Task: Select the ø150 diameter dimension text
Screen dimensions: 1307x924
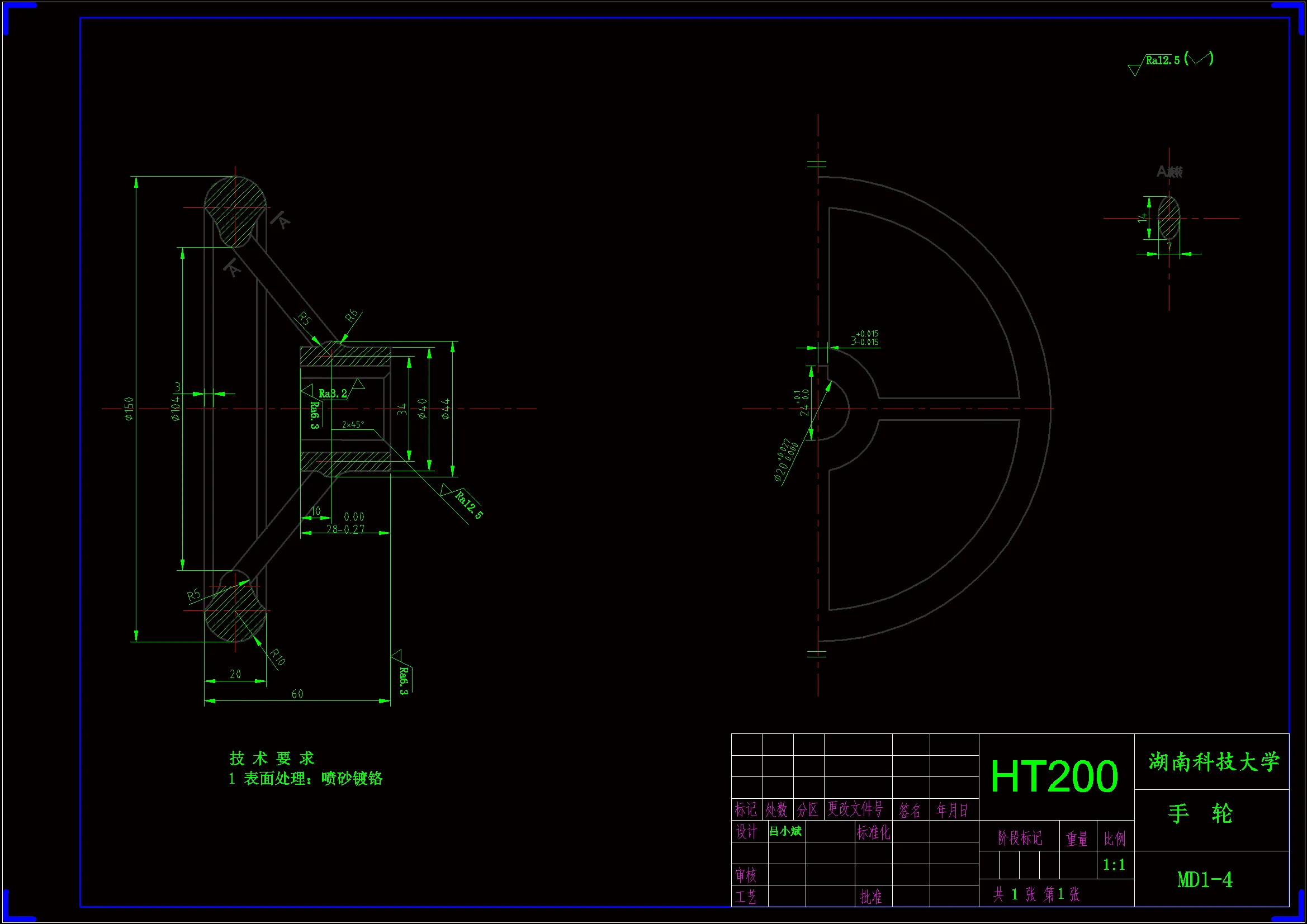Action: pos(129,409)
